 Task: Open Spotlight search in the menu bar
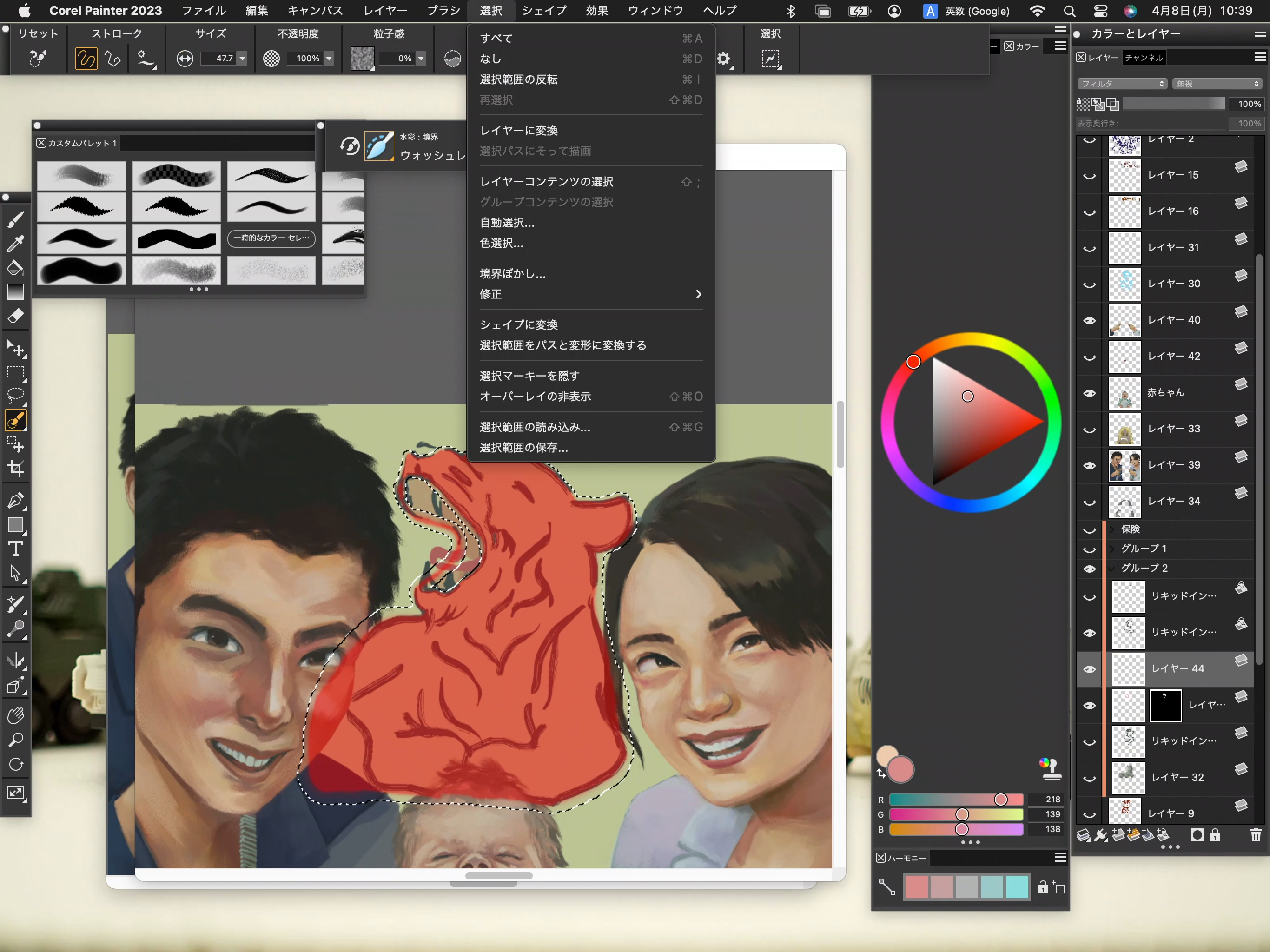[1069, 11]
